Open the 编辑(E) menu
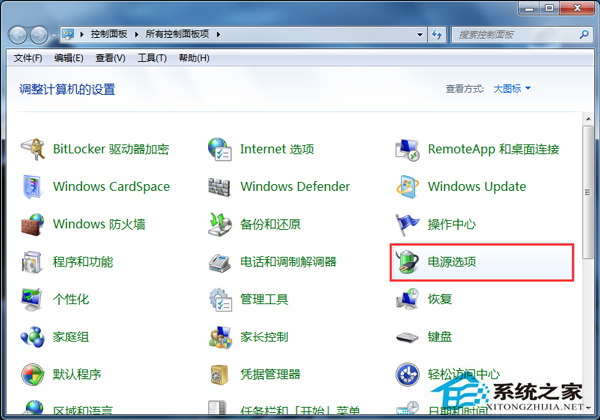The height and width of the screenshot is (420, 600). pyautogui.click(x=68, y=58)
